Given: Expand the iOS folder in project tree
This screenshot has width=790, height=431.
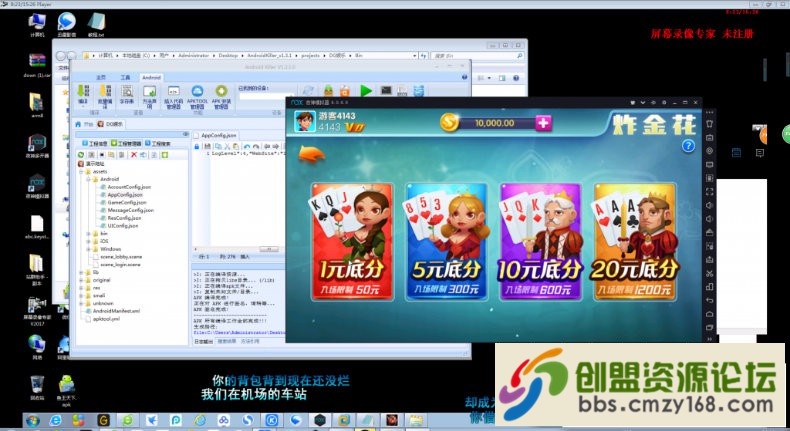Looking at the screenshot, I should coord(89,241).
